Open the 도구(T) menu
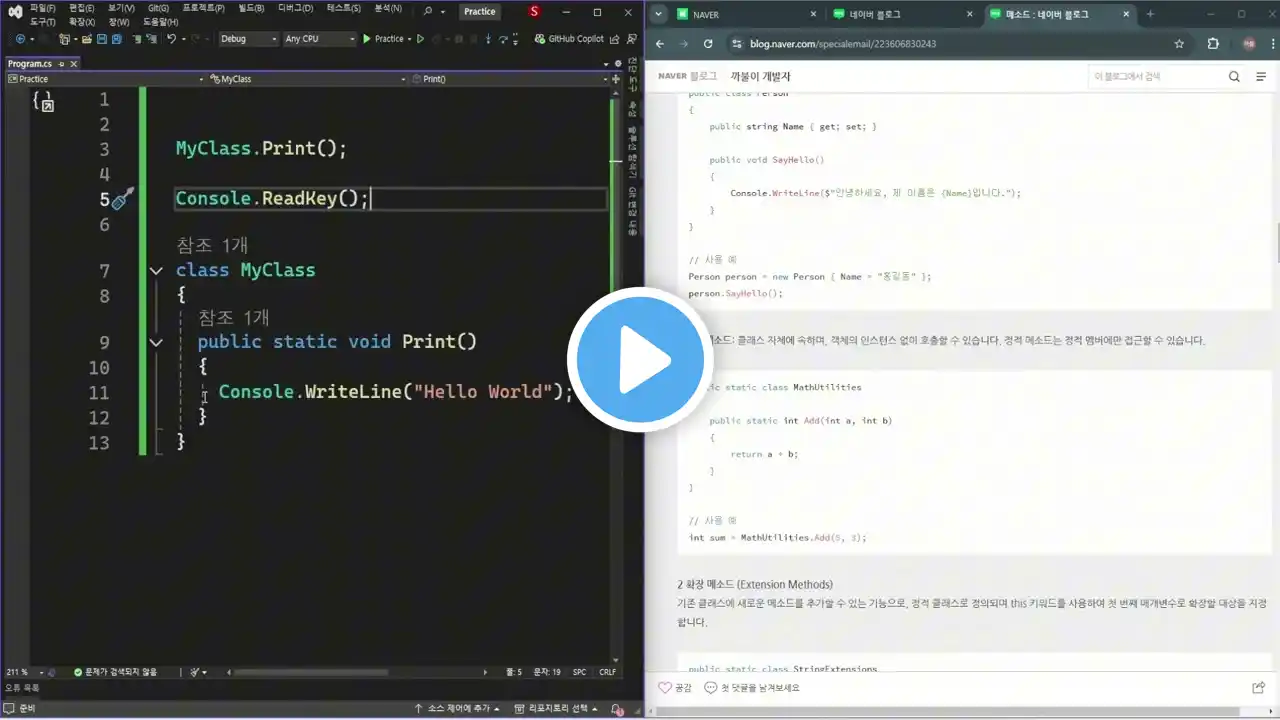This screenshot has height=720, width=1280. [43, 22]
